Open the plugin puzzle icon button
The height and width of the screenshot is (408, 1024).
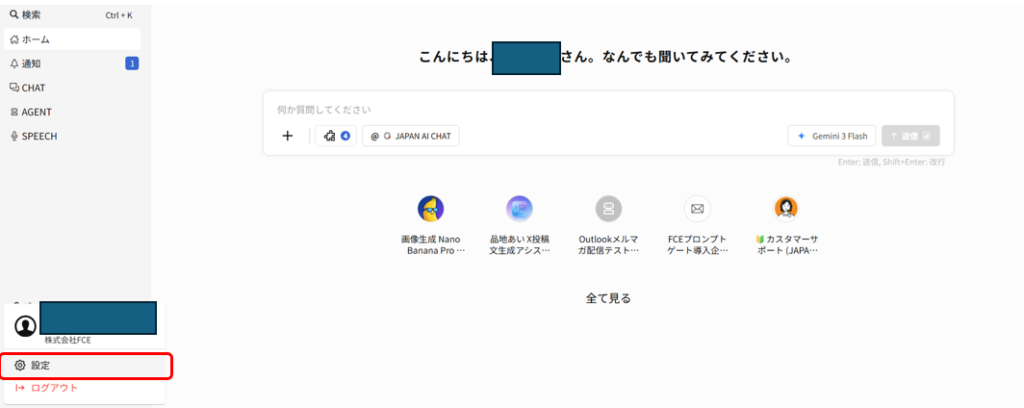click(x=336, y=136)
